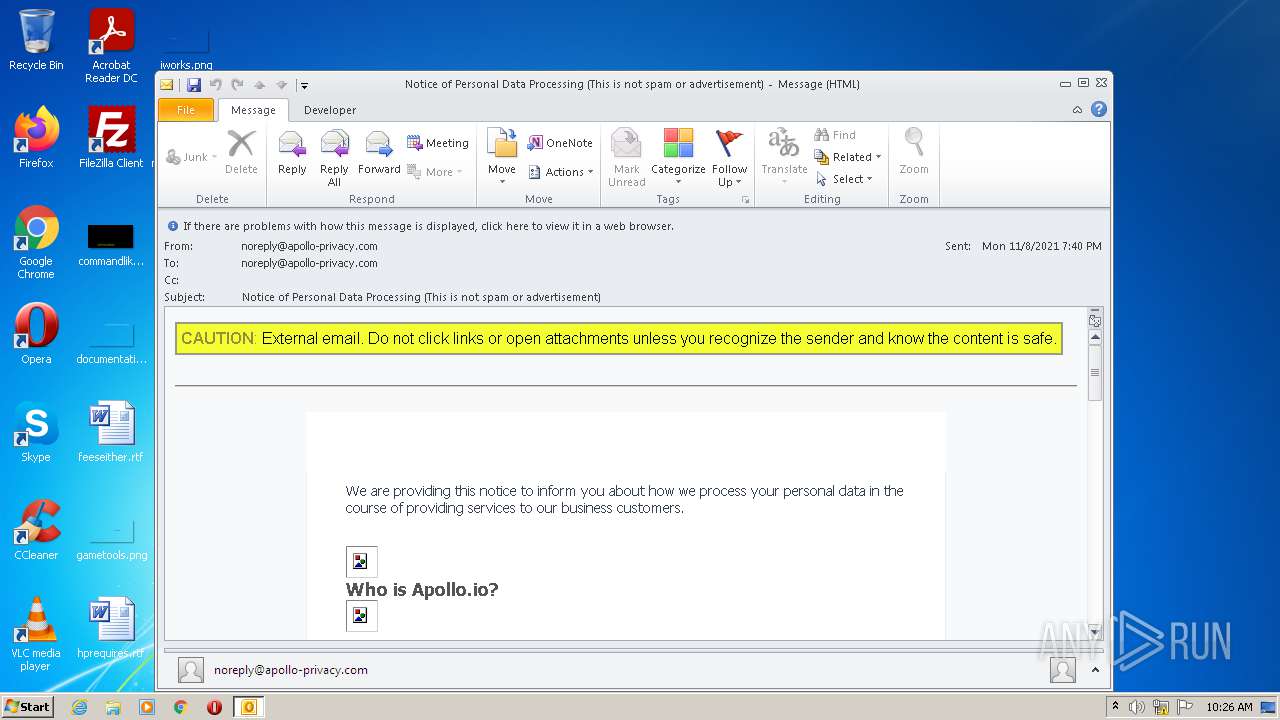Go to Next Item arrow
This screenshot has width=1280, height=720.
(281, 85)
